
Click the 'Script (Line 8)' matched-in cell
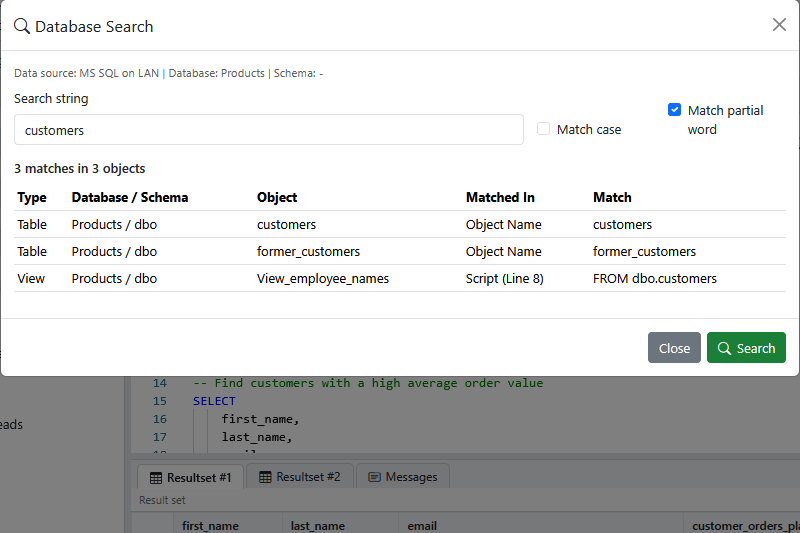click(x=504, y=278)
